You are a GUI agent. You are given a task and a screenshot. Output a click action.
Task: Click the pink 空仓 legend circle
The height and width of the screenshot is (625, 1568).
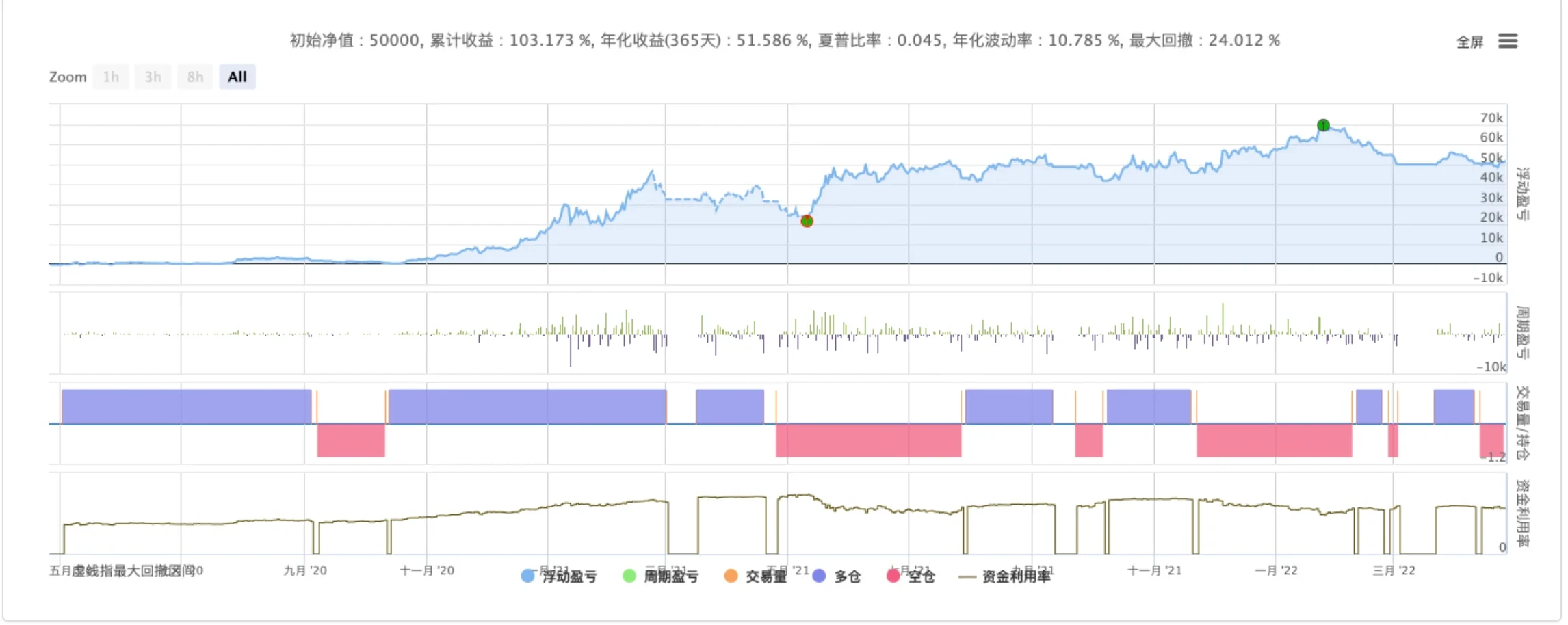(x=893, y=576)
